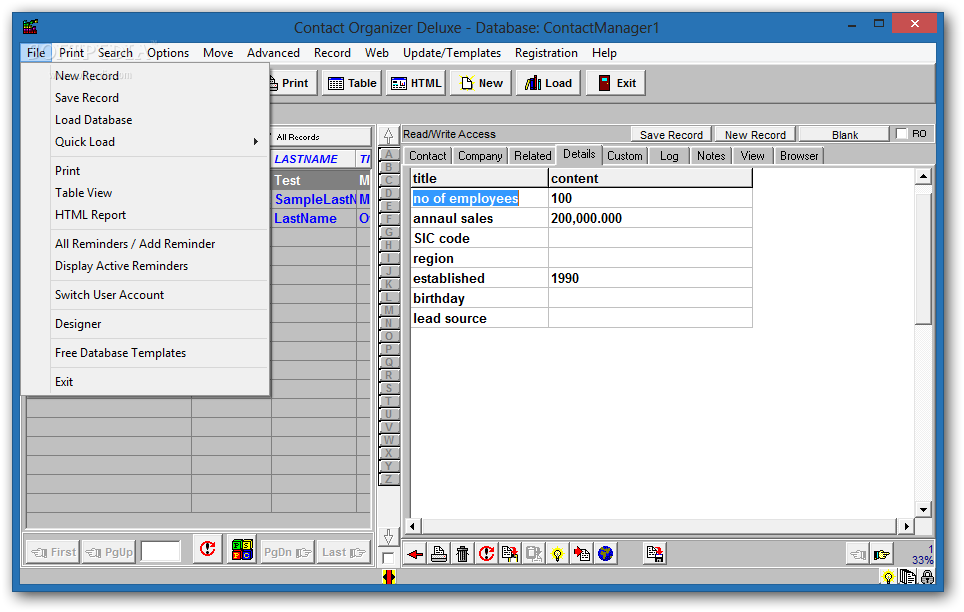Click the light bulb icon in record toolbar
The image size is (964, 612).
tap(558, 554)
